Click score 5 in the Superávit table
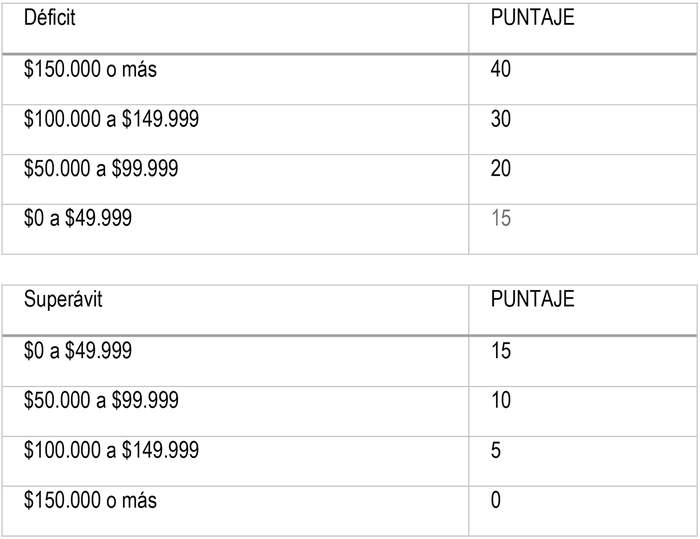This screenshot has width=700, height=539. (x=496, y=451)
